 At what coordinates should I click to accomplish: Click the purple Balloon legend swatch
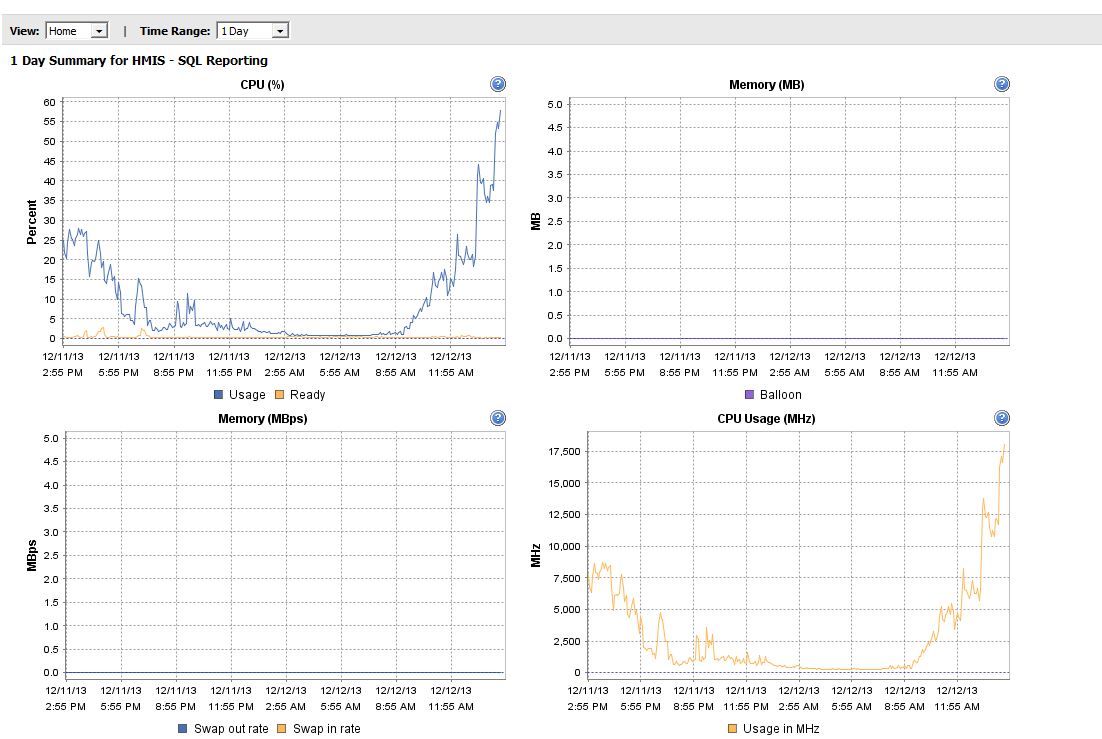point(750,395)
